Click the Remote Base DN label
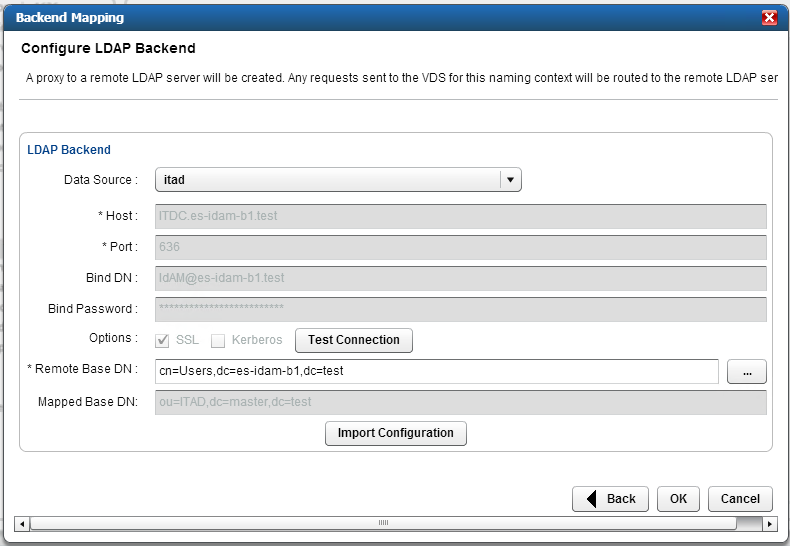790x551 pixels. click(82, 369)
